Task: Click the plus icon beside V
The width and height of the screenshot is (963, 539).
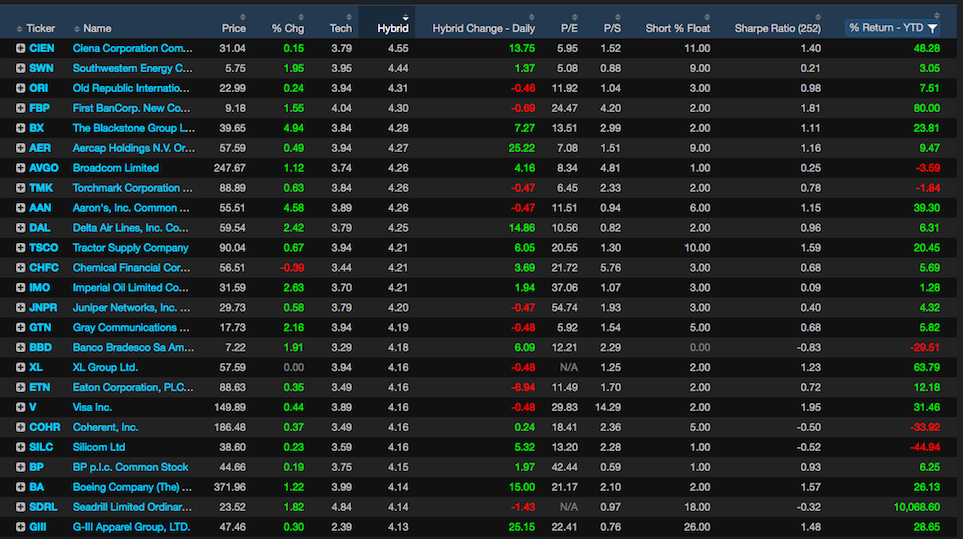Action: point(20,408)
